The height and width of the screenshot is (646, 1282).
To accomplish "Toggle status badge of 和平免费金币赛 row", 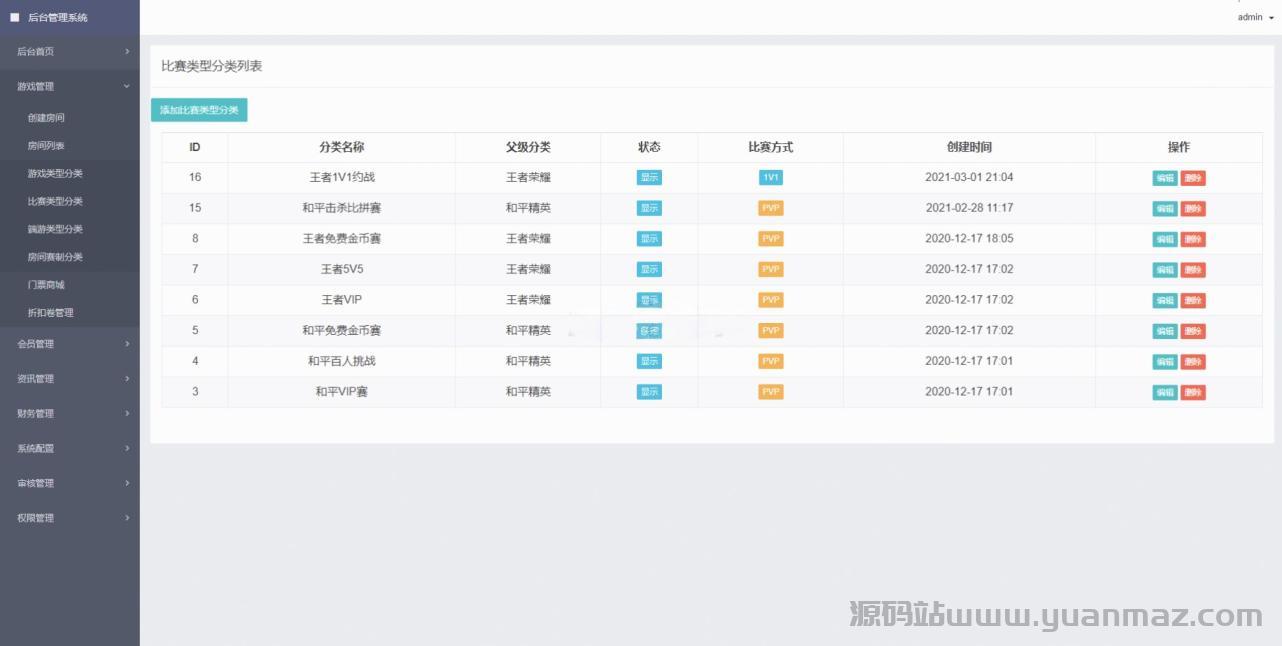I will pos(649,331).
